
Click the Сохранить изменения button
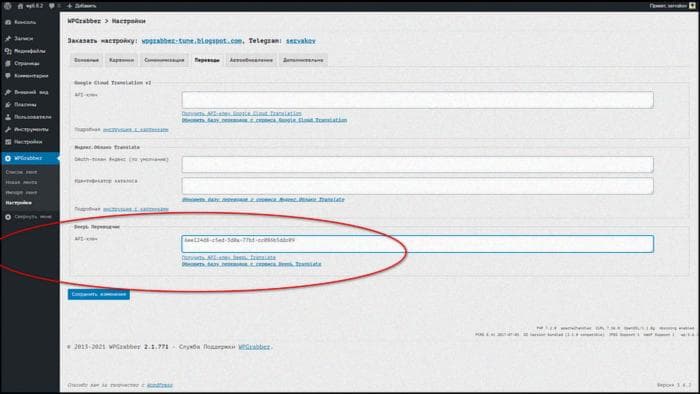click(99, 294)
